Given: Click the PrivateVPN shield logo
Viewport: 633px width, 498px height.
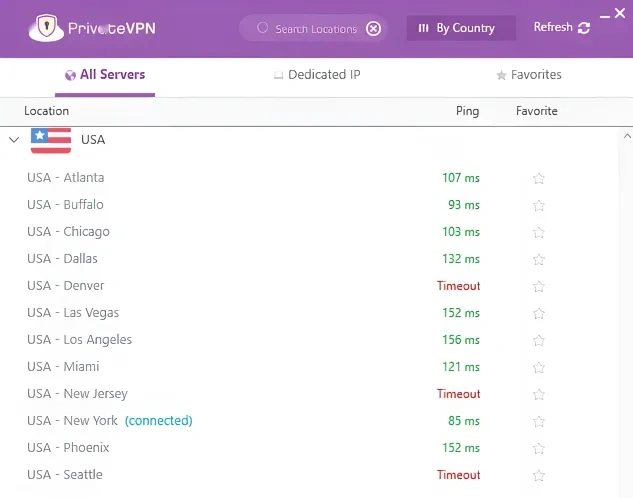Looking at the screenshot, I should coord(46,28).
